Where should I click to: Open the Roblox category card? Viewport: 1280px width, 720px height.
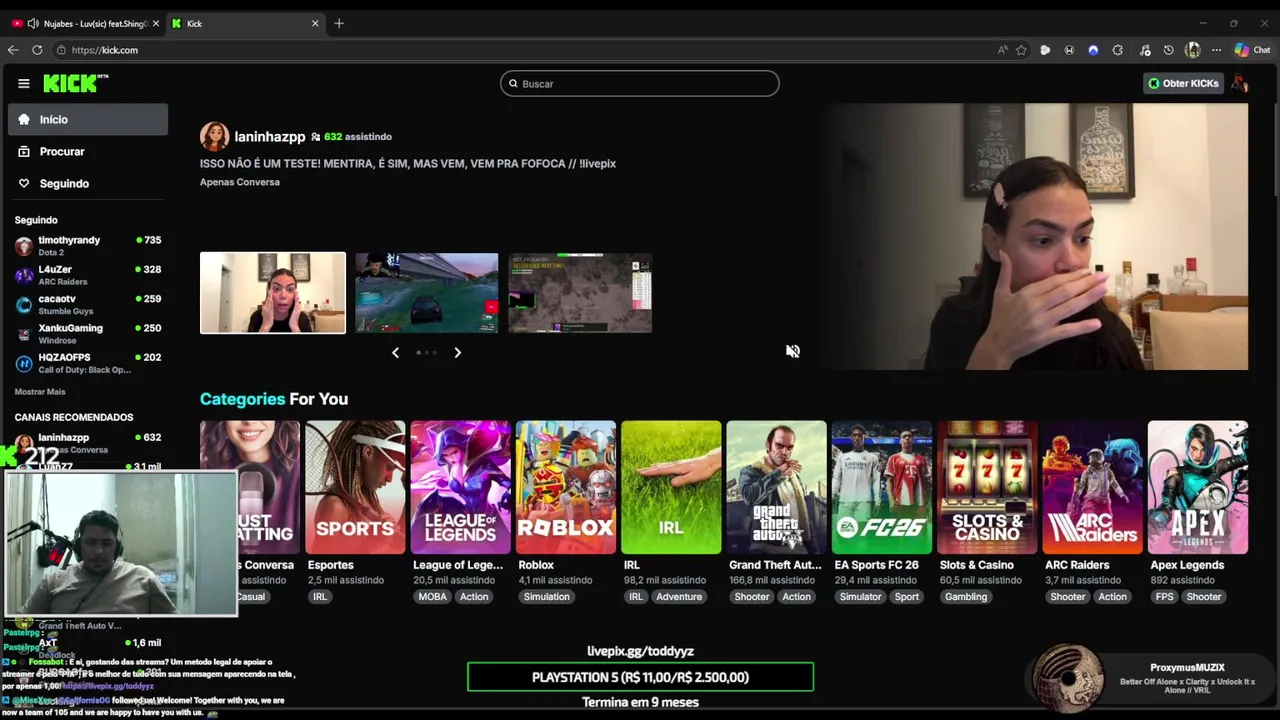pos(566,487)
